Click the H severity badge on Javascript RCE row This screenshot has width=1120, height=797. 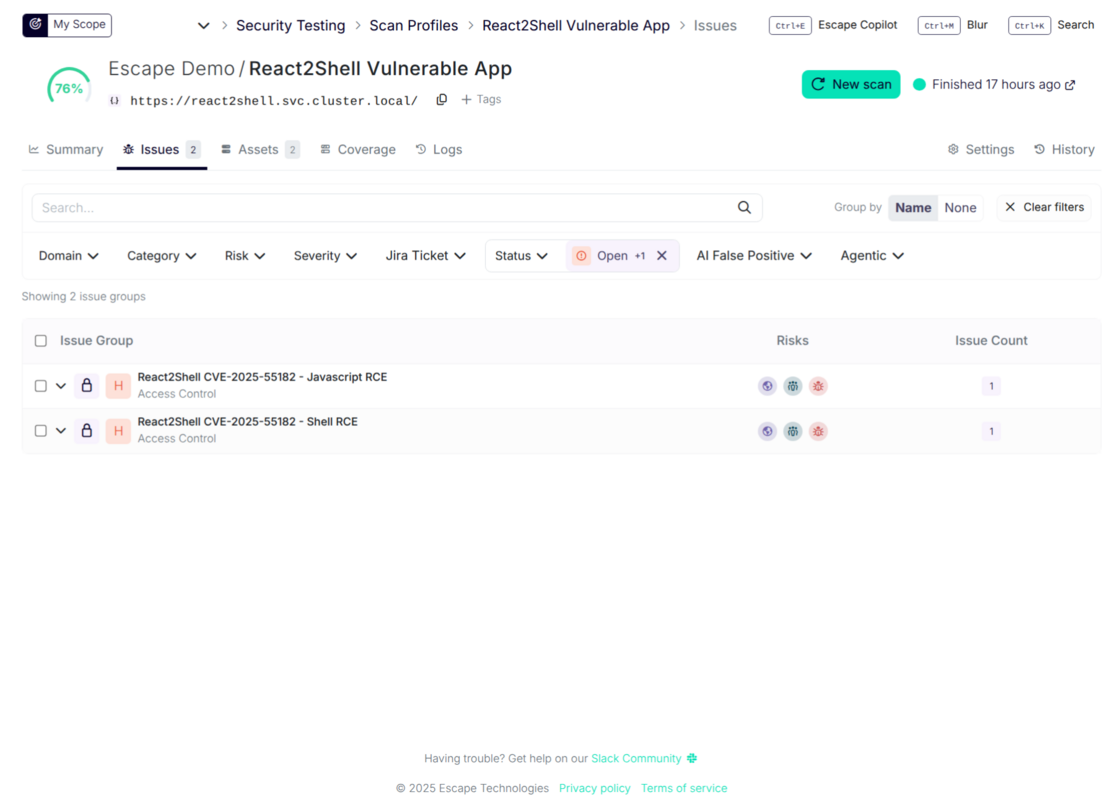pyautogui.click(x=118, y=386)
